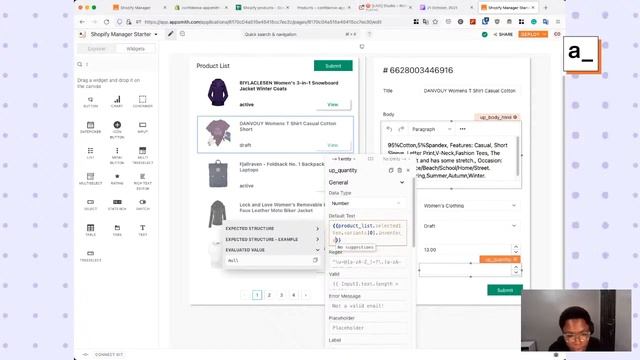Select the Table widget icon
The image size is (640, 360).
[x=91, y=228]
